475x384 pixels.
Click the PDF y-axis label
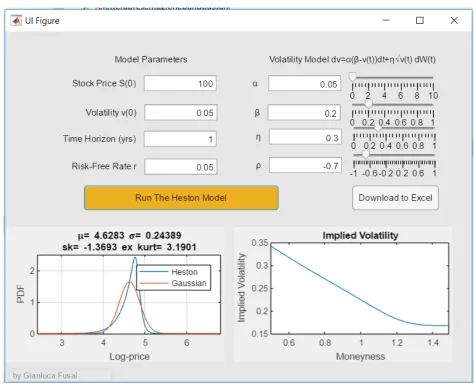[x=21, y=294]
